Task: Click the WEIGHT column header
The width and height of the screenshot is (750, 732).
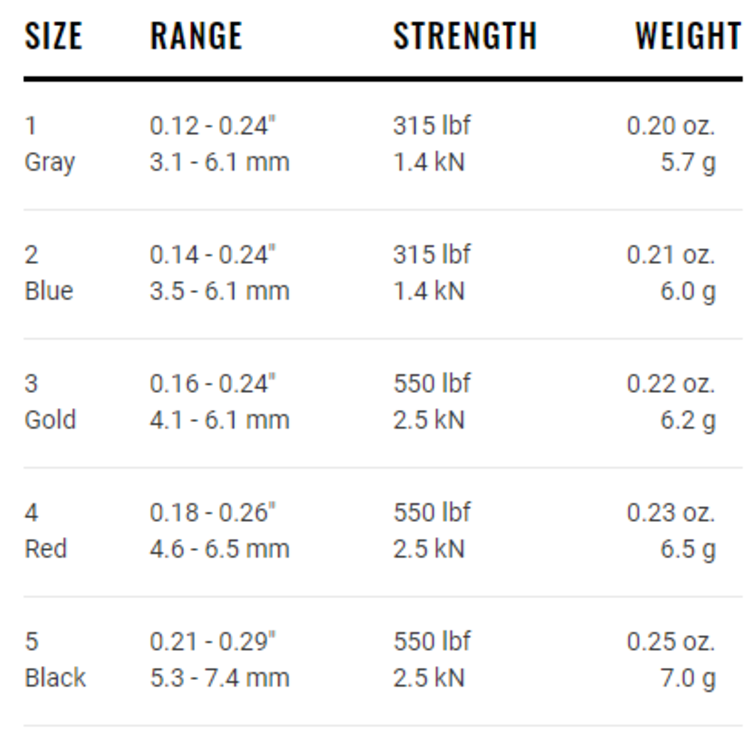Action: pos(687,37)
